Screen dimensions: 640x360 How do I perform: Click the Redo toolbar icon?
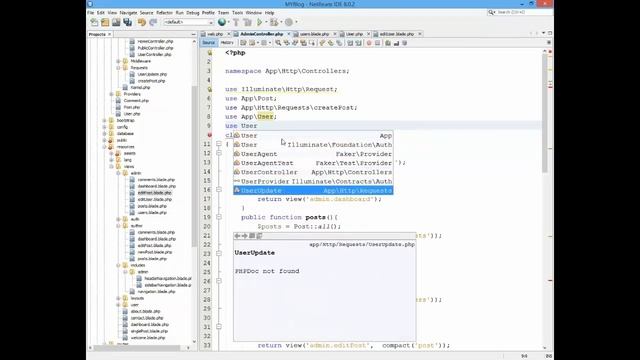153,22
